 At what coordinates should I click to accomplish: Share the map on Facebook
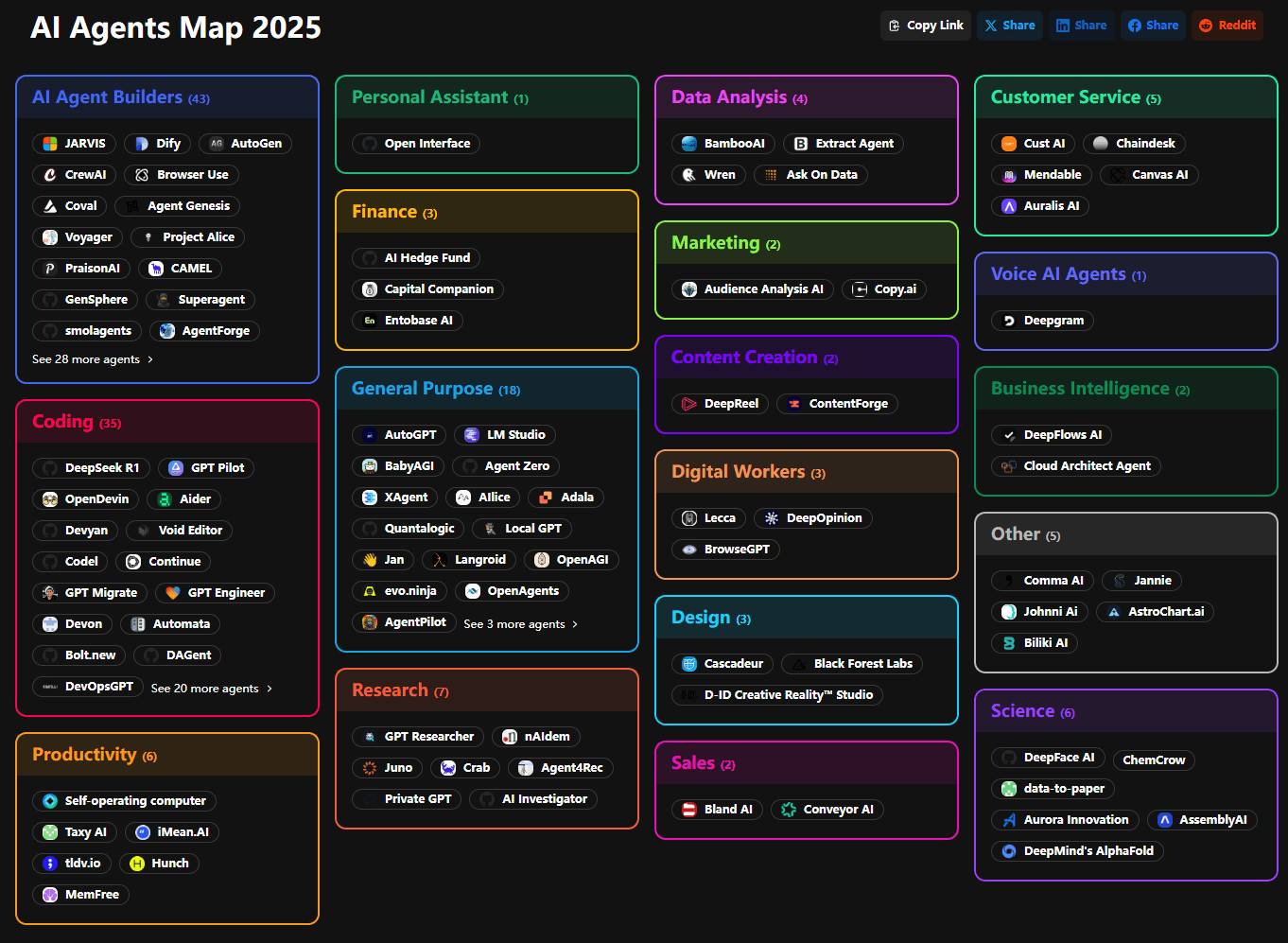point(1153,26)
